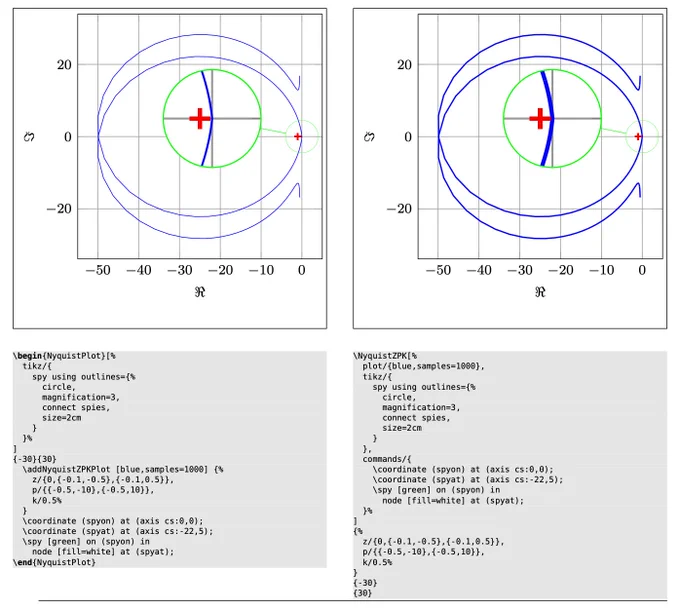Click \coordinate (spyon) line in NyquistZPK command code
The height and width of the screenshot is (610, 680).
coord(463,470)
